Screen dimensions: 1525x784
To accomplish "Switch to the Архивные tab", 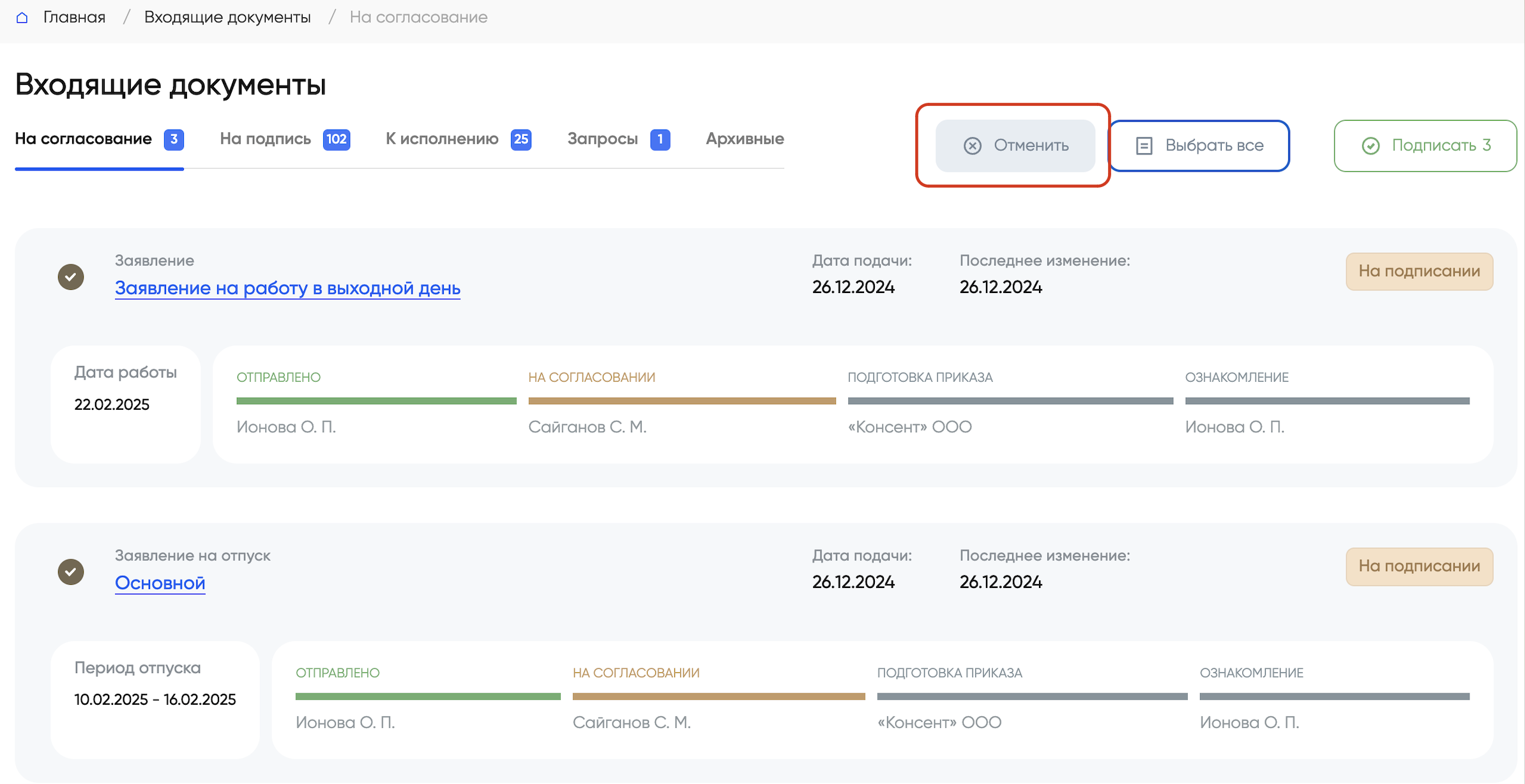I will pyautogui.click(x=745, y=139).
